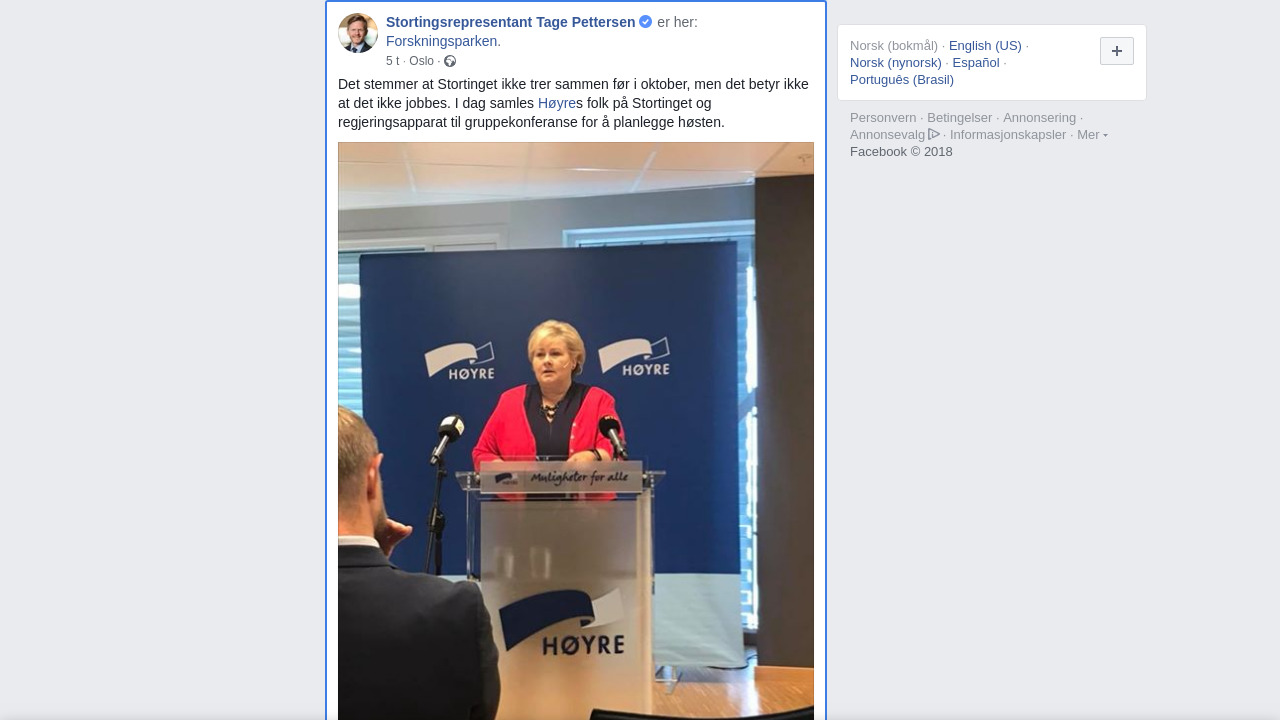Click the plus button for more languages

[x=1117, y=51]
